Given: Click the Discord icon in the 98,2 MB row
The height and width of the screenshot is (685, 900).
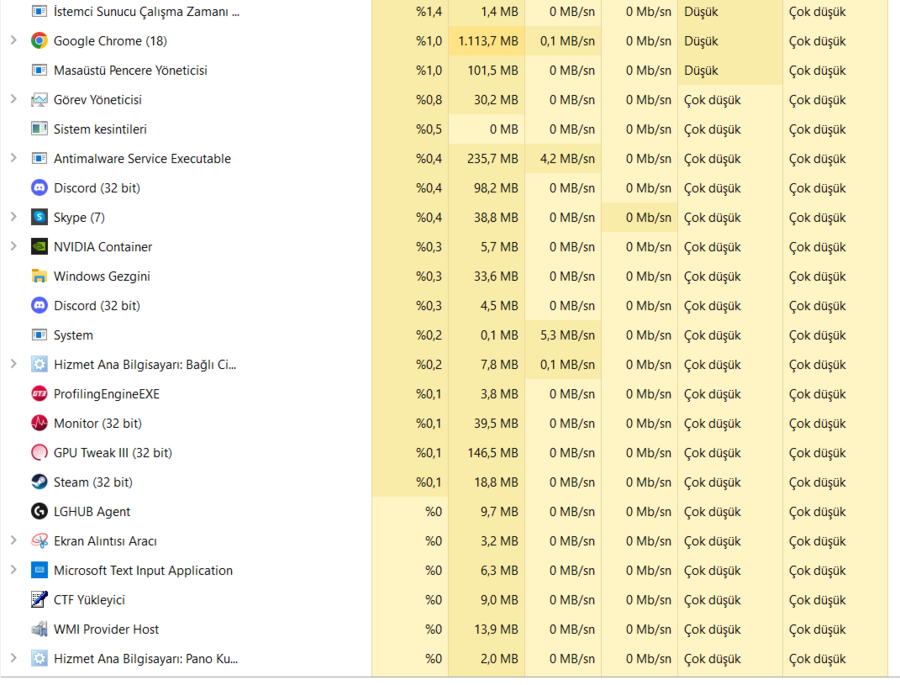Looking at the screenshot, I should tap(39, 188).
